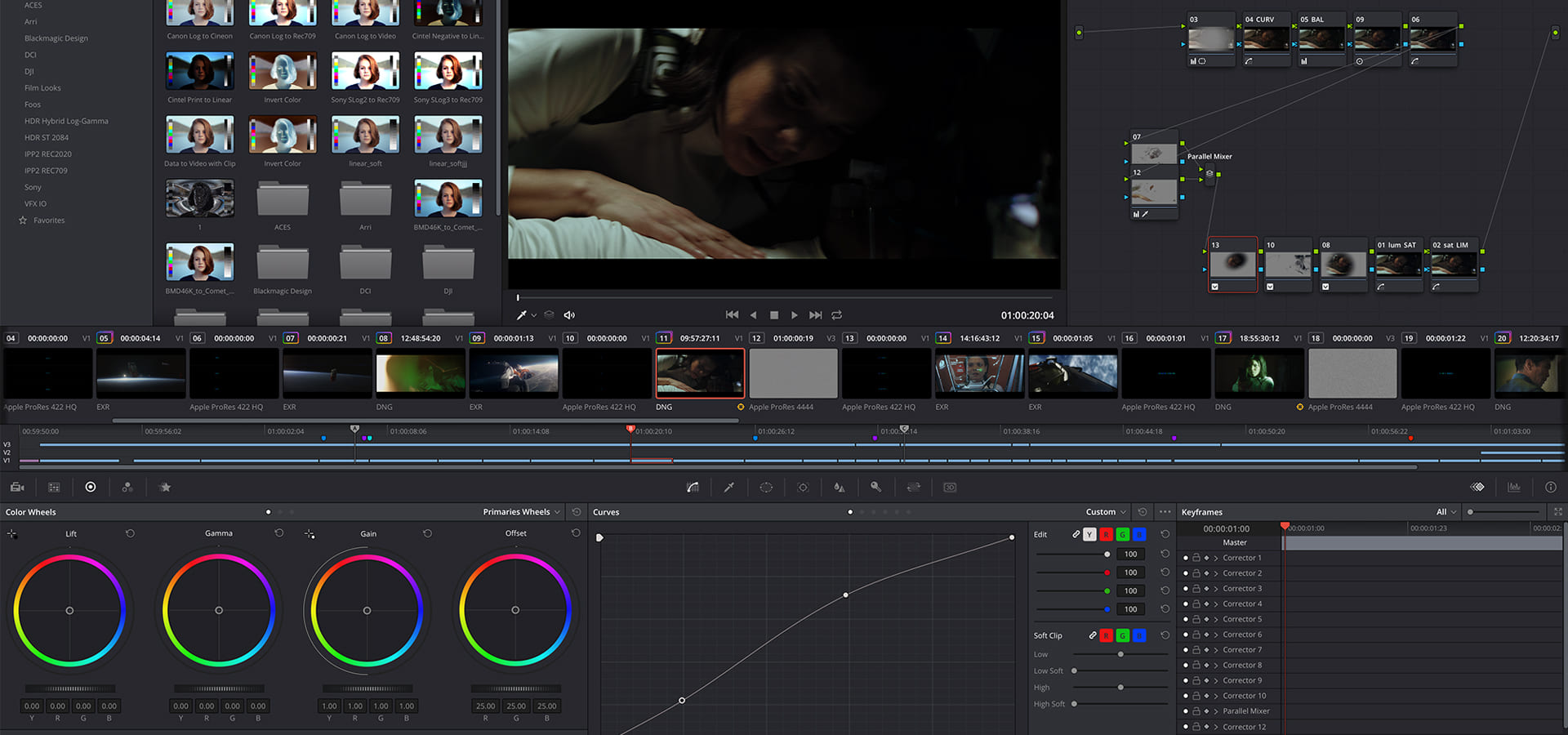Open the Blur palette icon
The height and width of the screenshot is (735, 1568).
click(839, 487)
